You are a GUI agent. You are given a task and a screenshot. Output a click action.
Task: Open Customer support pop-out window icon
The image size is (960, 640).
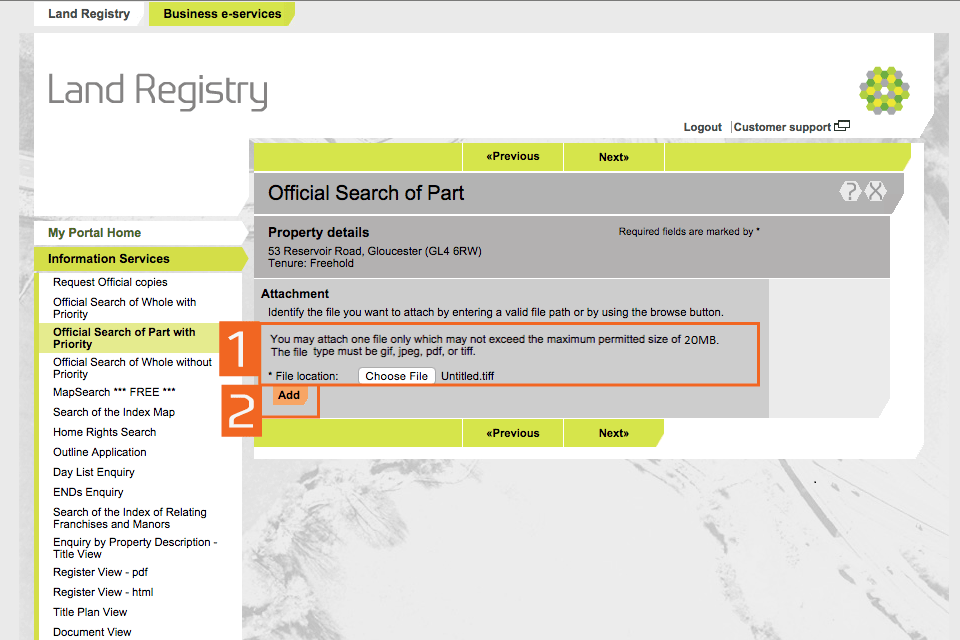842,126
